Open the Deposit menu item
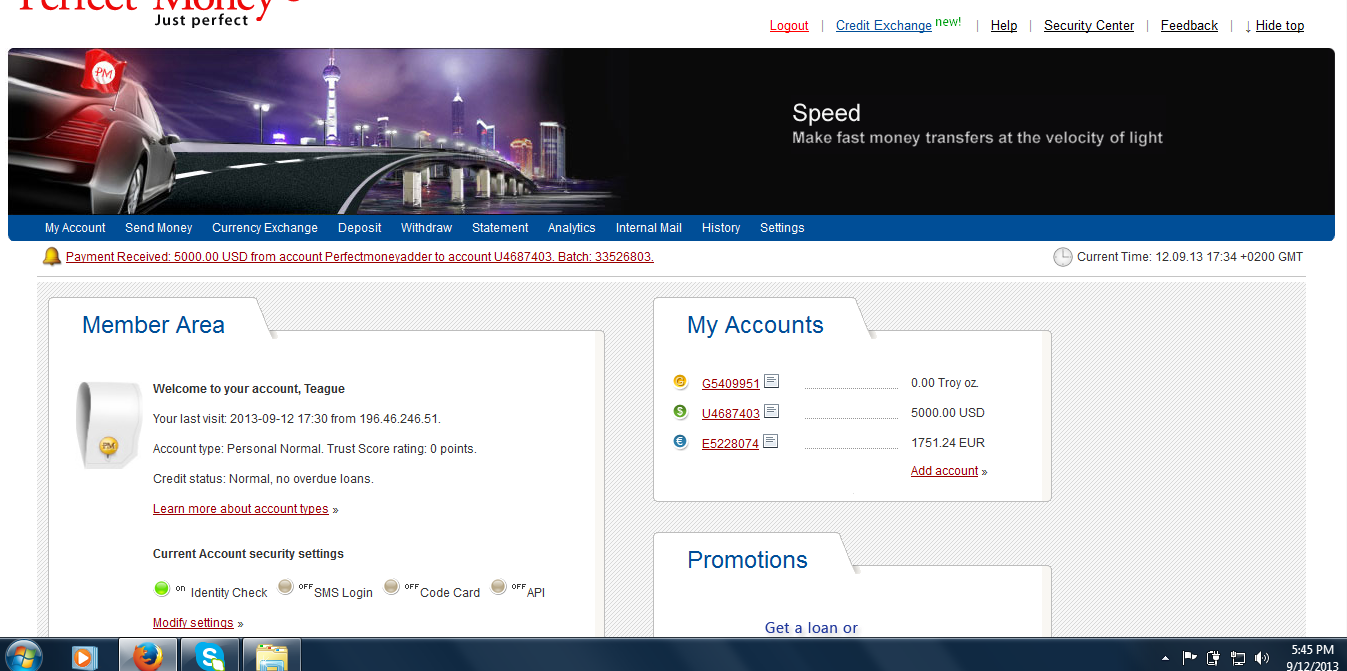 point(360,228)
